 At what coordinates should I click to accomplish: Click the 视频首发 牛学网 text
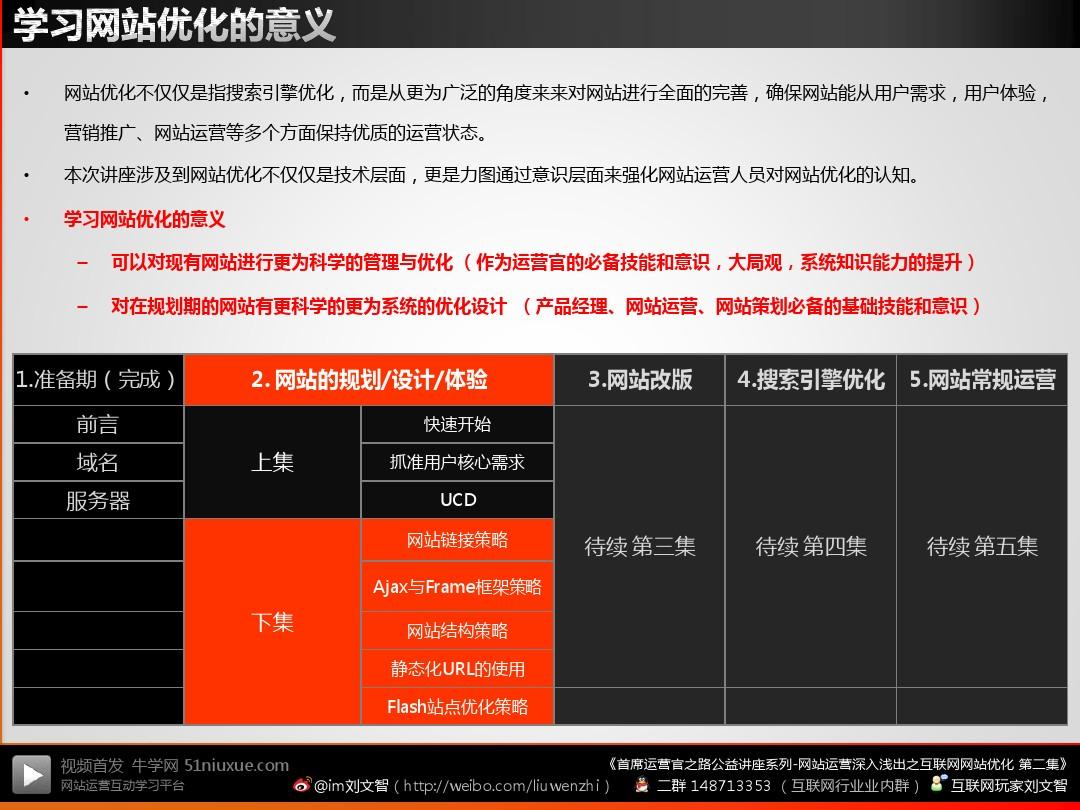pyautogui.click(x=119, y=765)
